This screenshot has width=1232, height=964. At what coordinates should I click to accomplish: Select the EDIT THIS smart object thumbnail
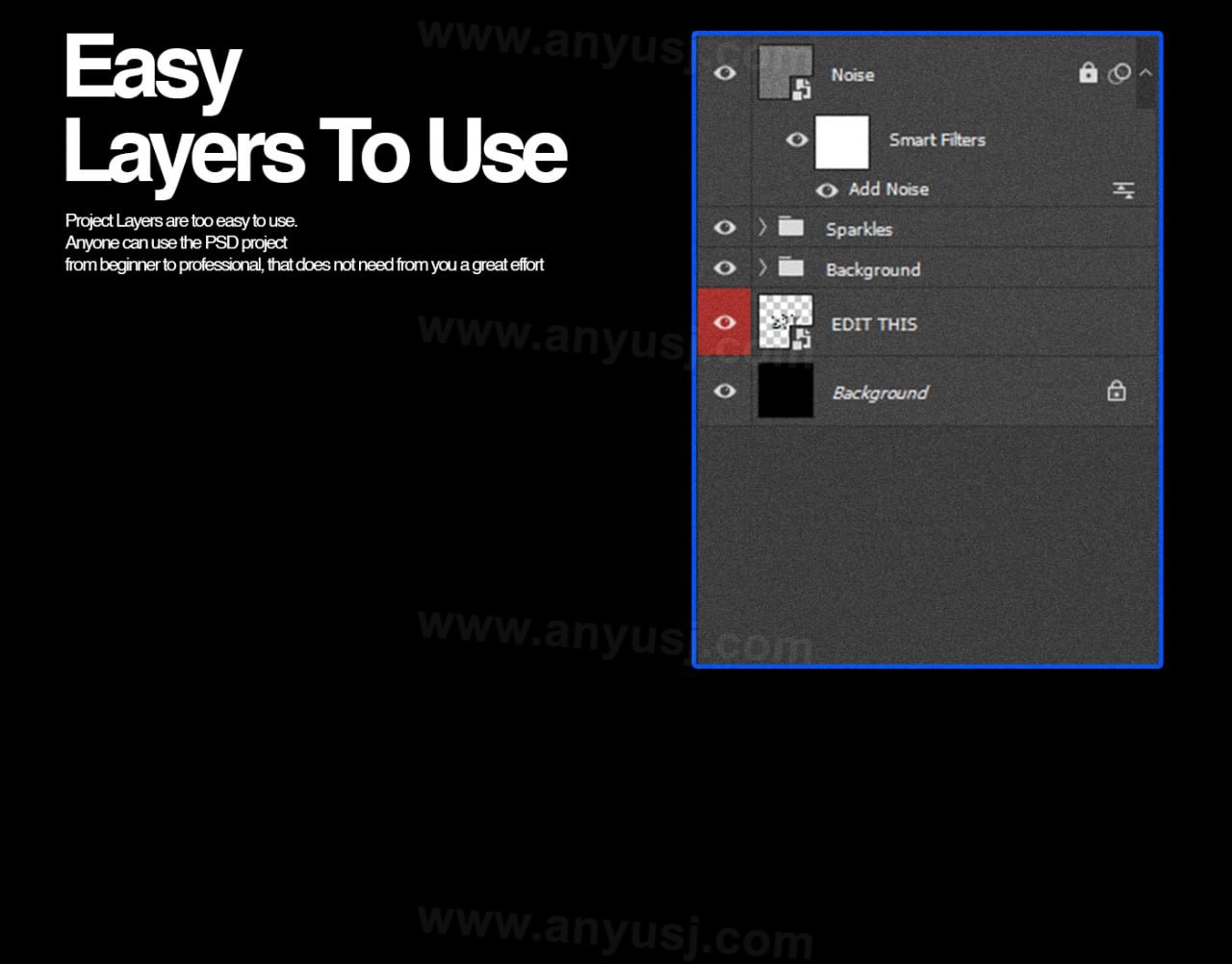[x=785, y=322]
